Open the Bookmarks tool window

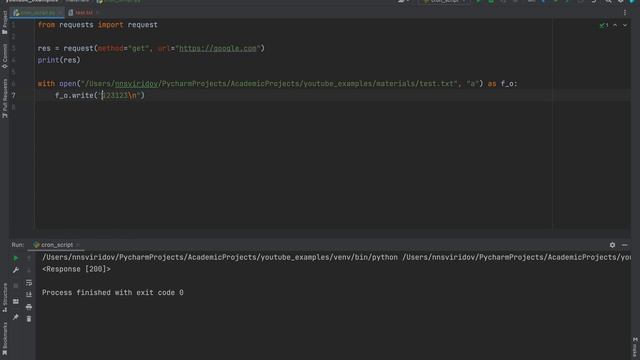(4, 338)
